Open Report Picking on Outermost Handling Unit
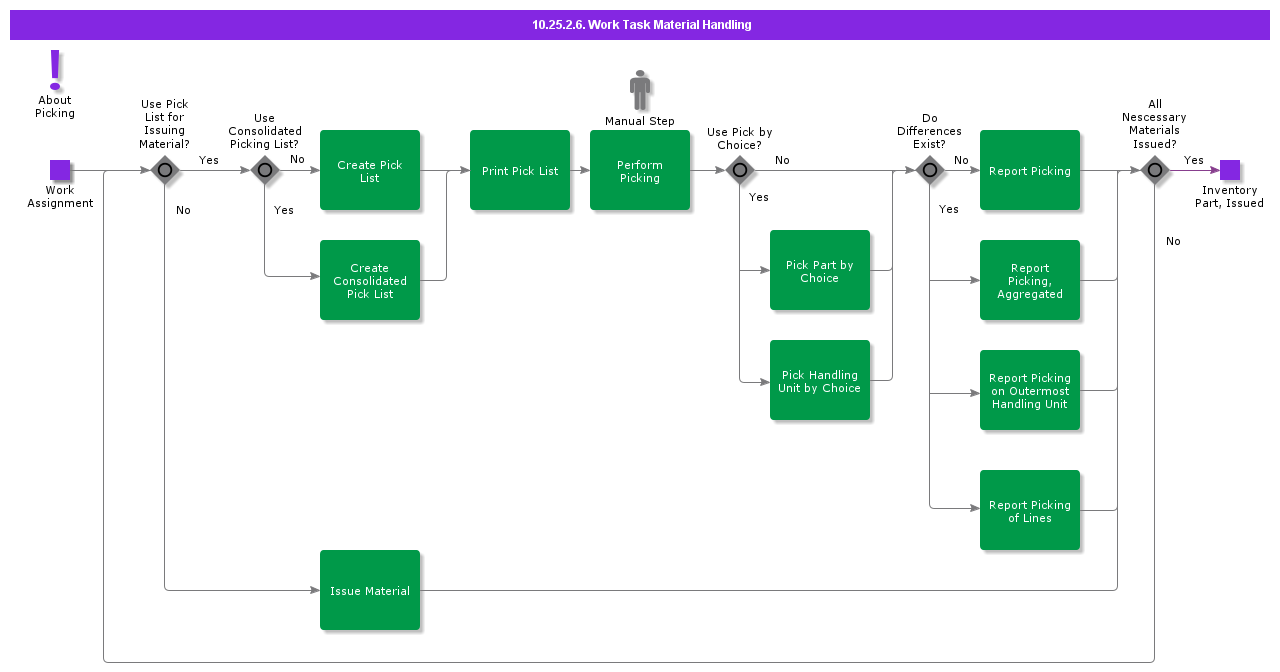The height and width of the screenshot is (672, 1280). pyautogui.click(x=1030, y=390)
